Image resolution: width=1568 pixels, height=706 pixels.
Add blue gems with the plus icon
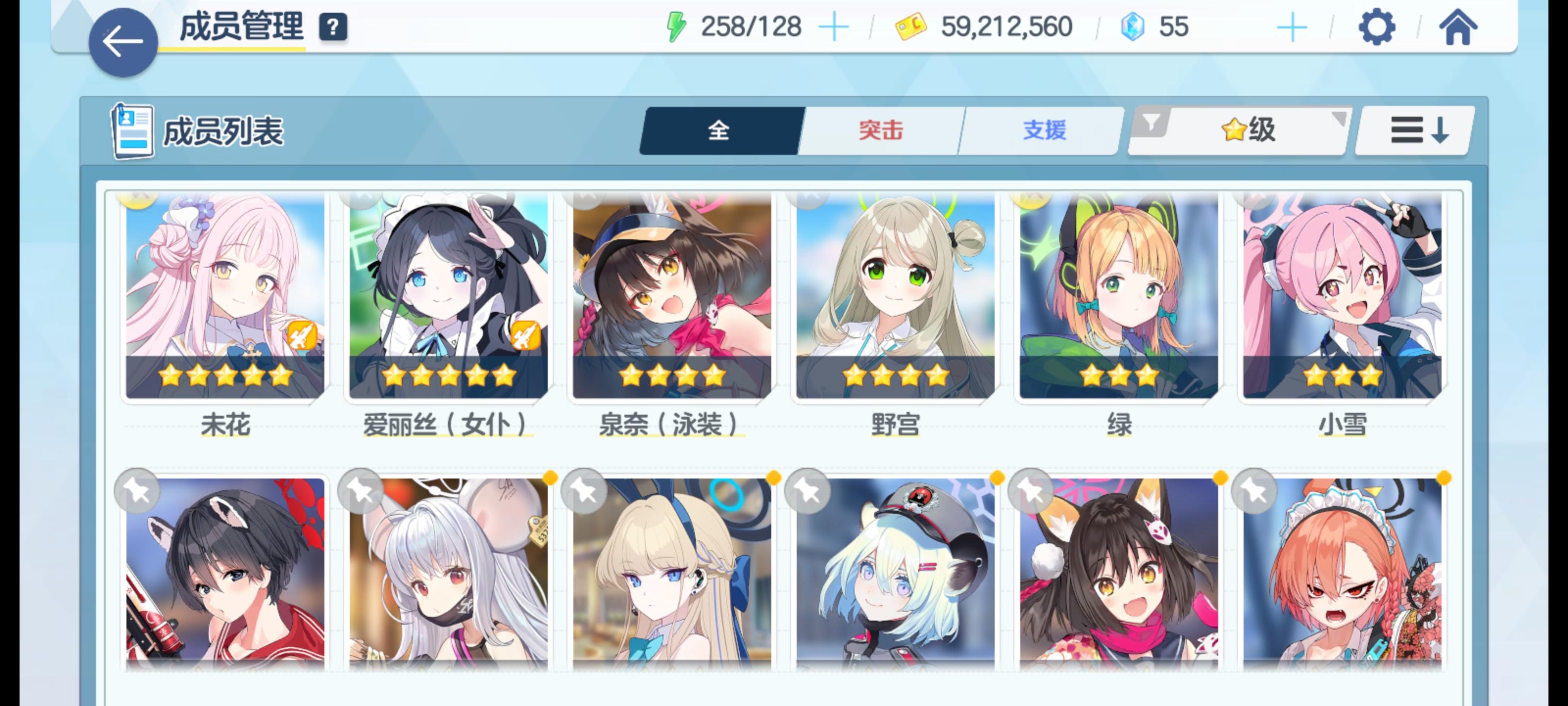pyautogui.click(x=1292, y=27)
